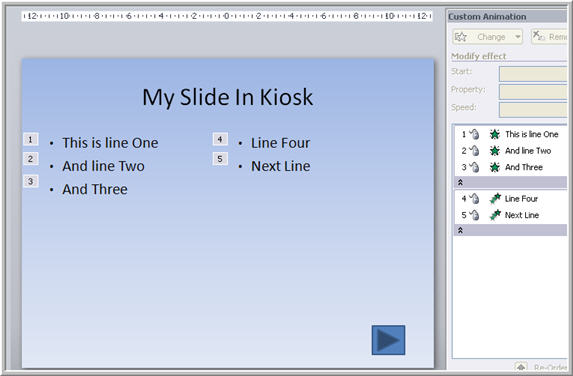Click the green star icon for And line Two
The height and width of the screenshot is (376, 573).
click(494, 151)
